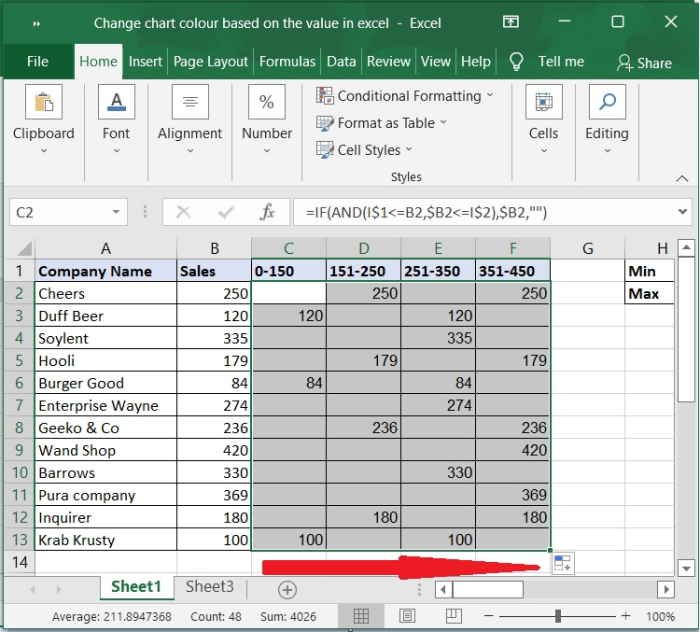The width and height of the screenshot is (700, 632).
Task: Open the File backstage menu
Action: pos(38,61)
